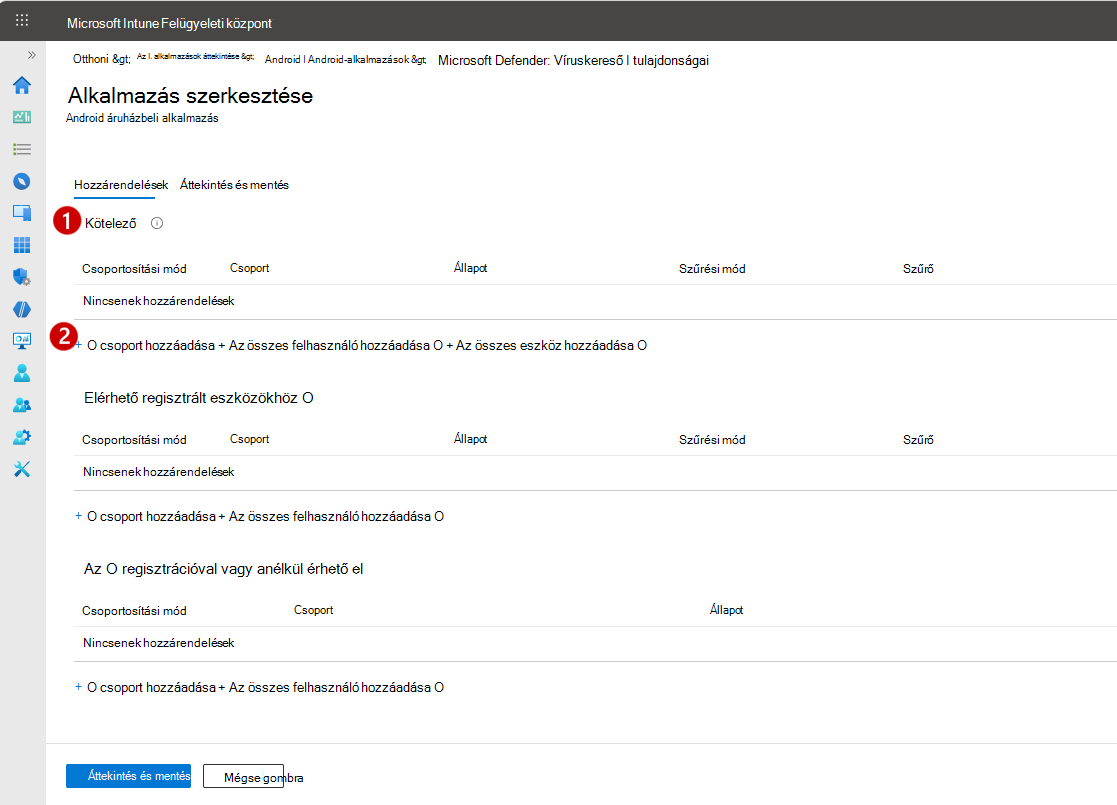Screen dimensions: 1117x805
Task: Click Szűrő header in Elérhető regisztrált table
Action: [918, 440]
